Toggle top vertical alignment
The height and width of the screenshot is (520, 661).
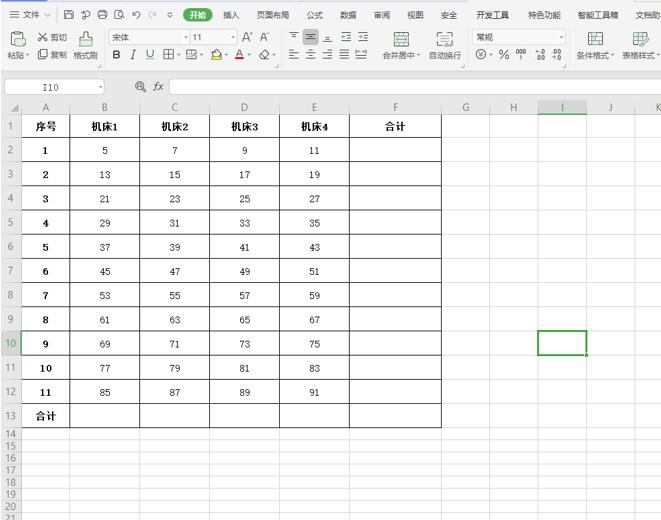pos(293,37)
